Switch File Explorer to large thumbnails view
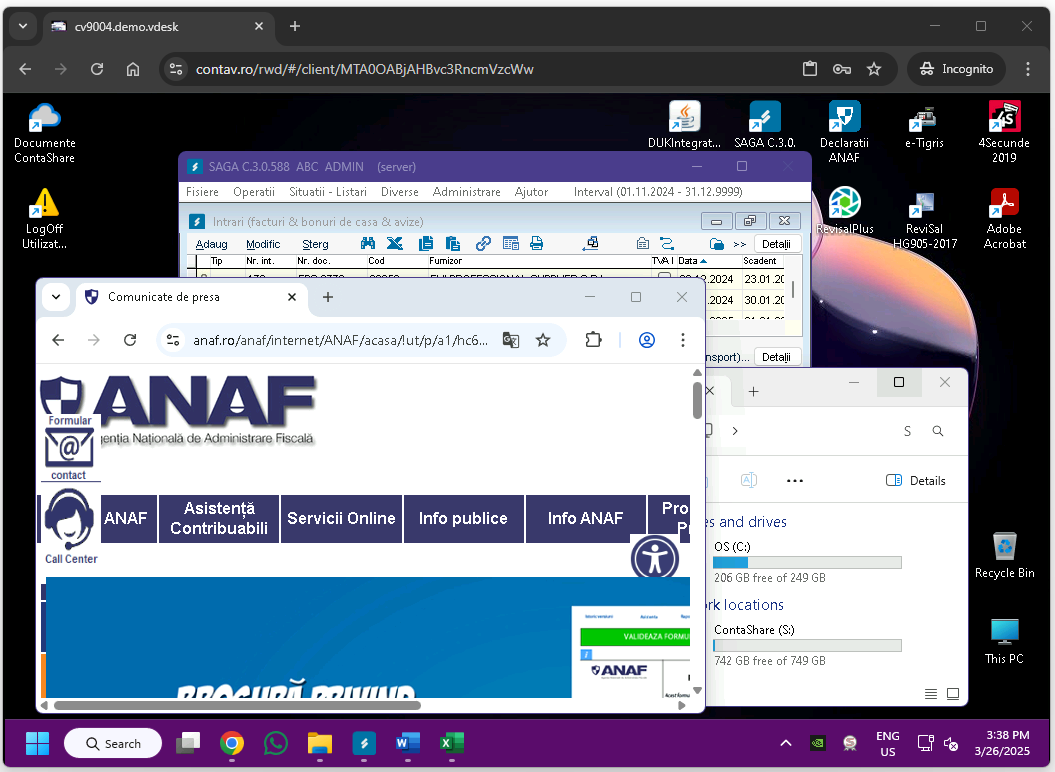 click(x=953, y=694)
